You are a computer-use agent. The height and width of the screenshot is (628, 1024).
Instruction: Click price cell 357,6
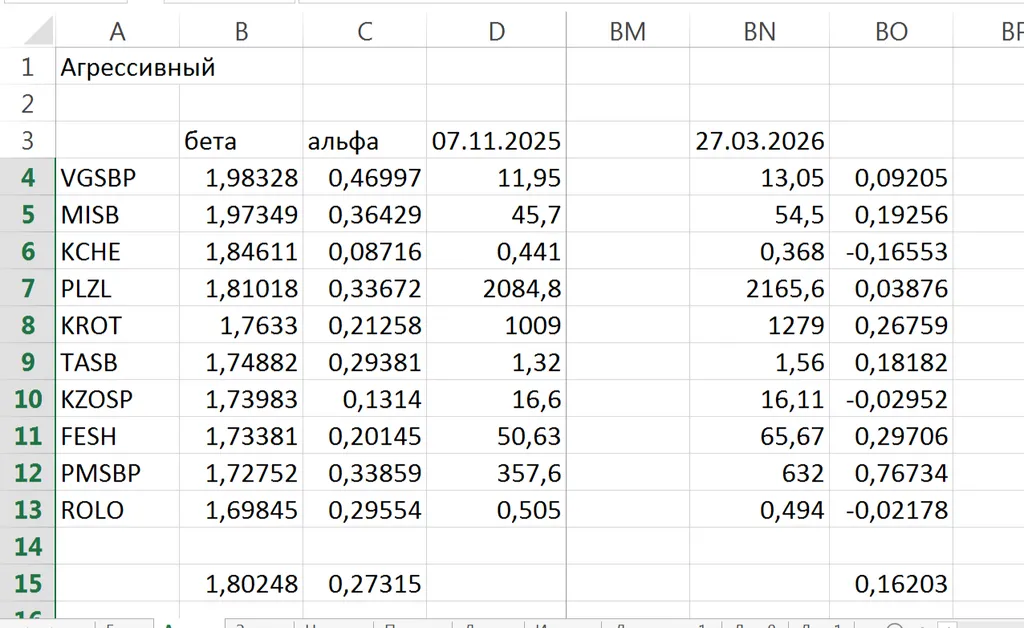coord(496,473)
